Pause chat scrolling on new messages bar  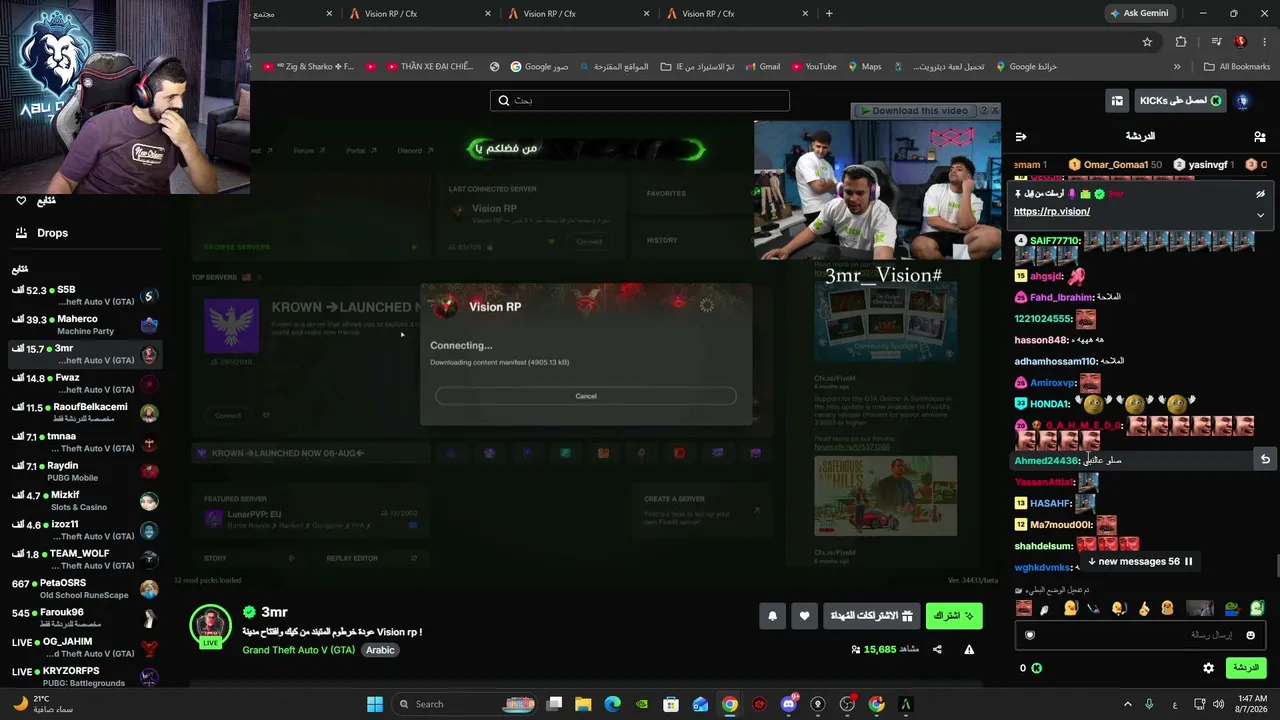[x=1189, y=562]
